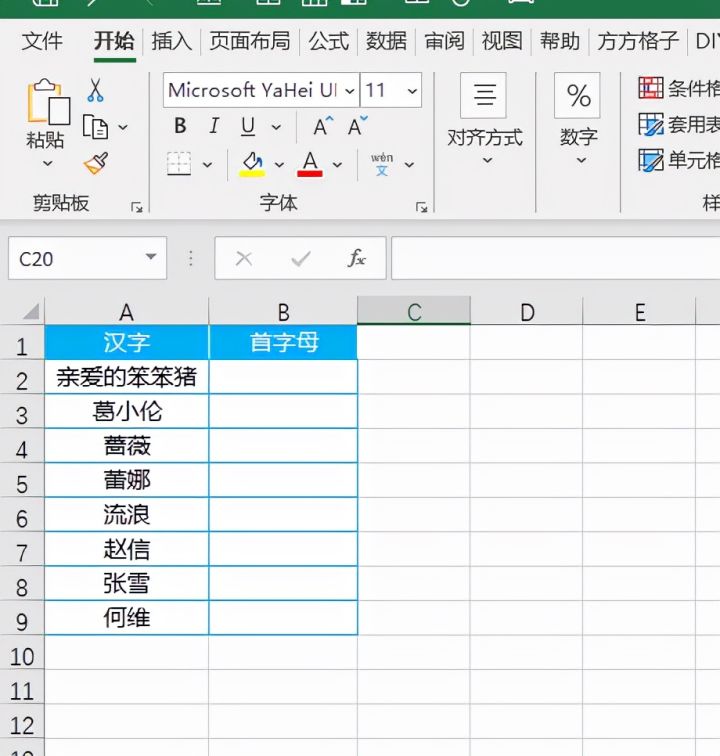
Task: Click the Cell Styles icon
Action: click(x=651, y=160)
